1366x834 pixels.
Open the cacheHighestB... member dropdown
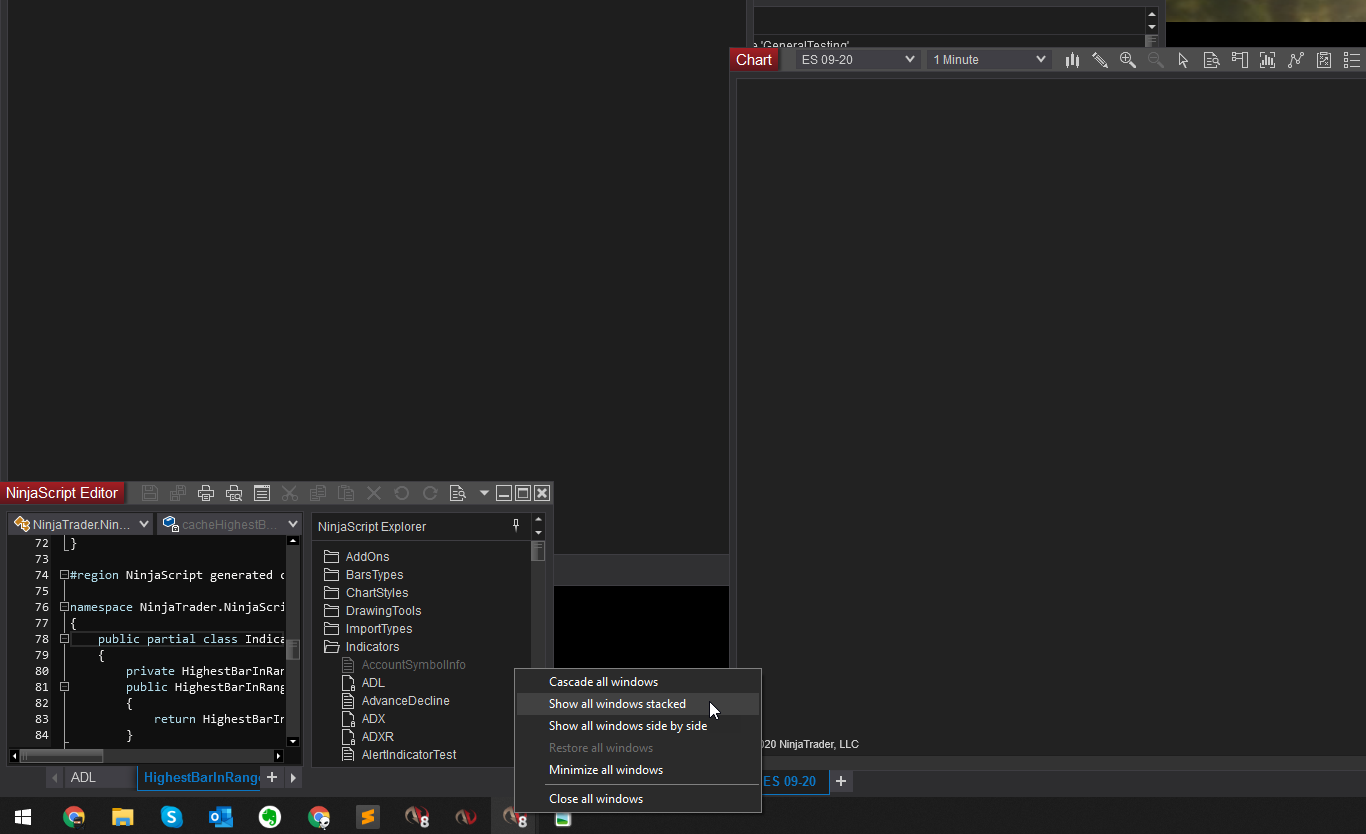coord(229,524)
